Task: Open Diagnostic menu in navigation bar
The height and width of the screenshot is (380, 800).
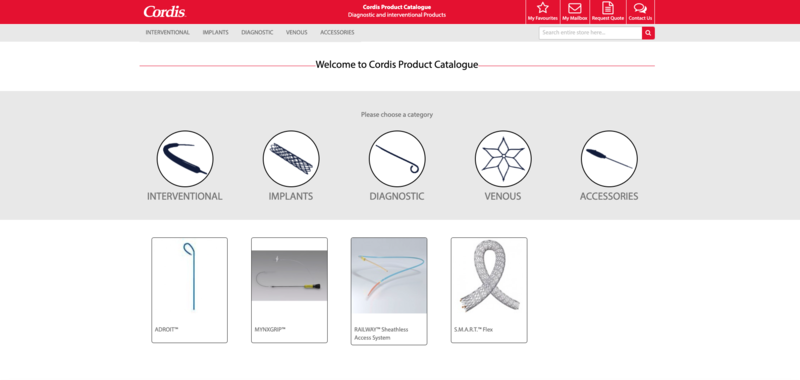Action: [x=257, y=33]
